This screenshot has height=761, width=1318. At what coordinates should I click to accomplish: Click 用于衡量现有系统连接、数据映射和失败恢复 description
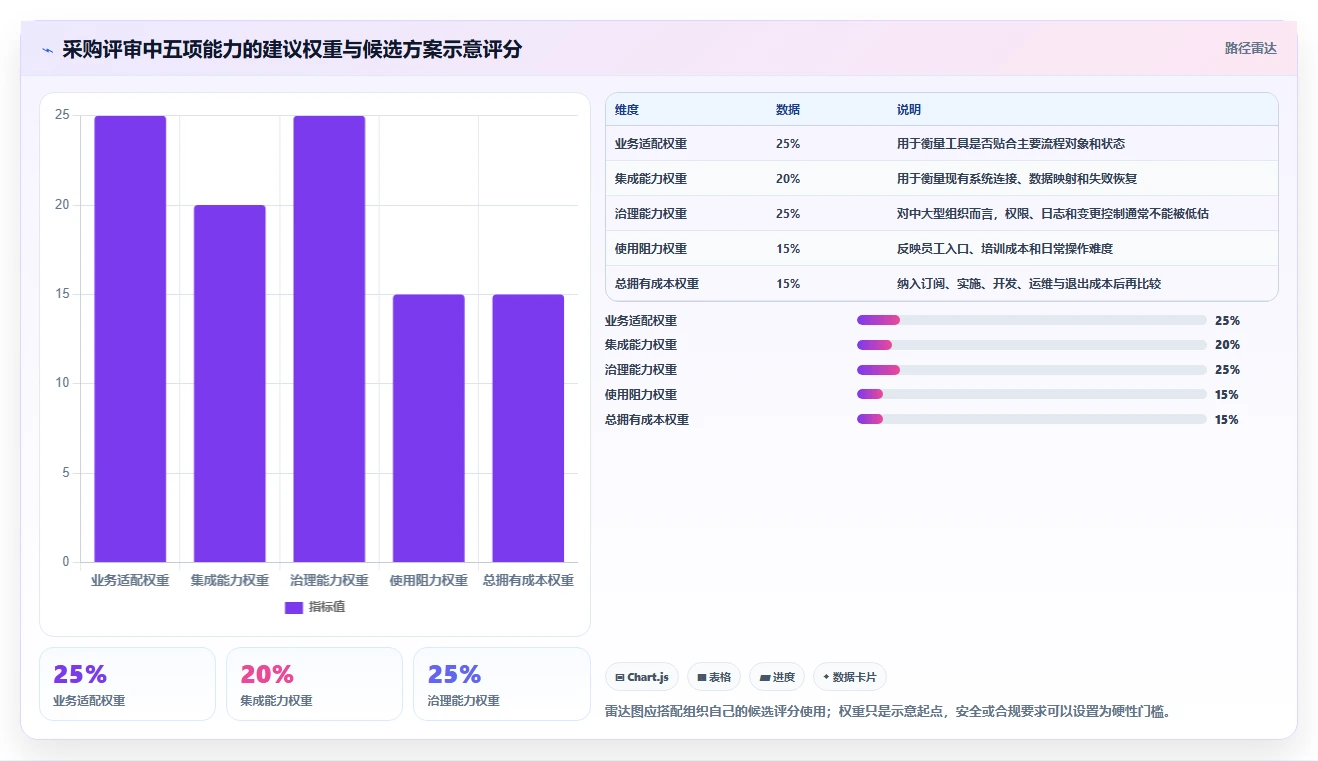(x=1017, y=179)
